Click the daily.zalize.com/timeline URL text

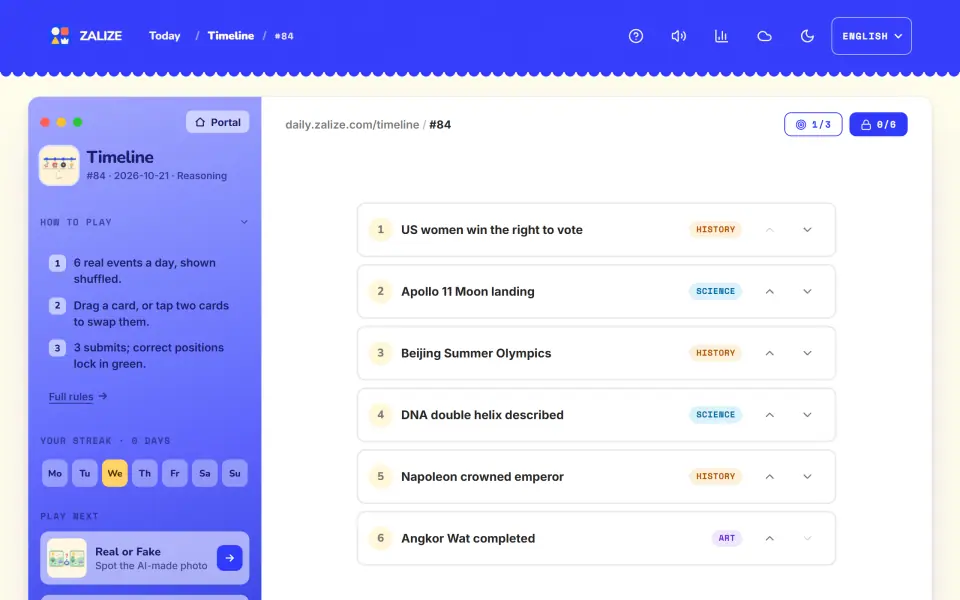[352, 124]
